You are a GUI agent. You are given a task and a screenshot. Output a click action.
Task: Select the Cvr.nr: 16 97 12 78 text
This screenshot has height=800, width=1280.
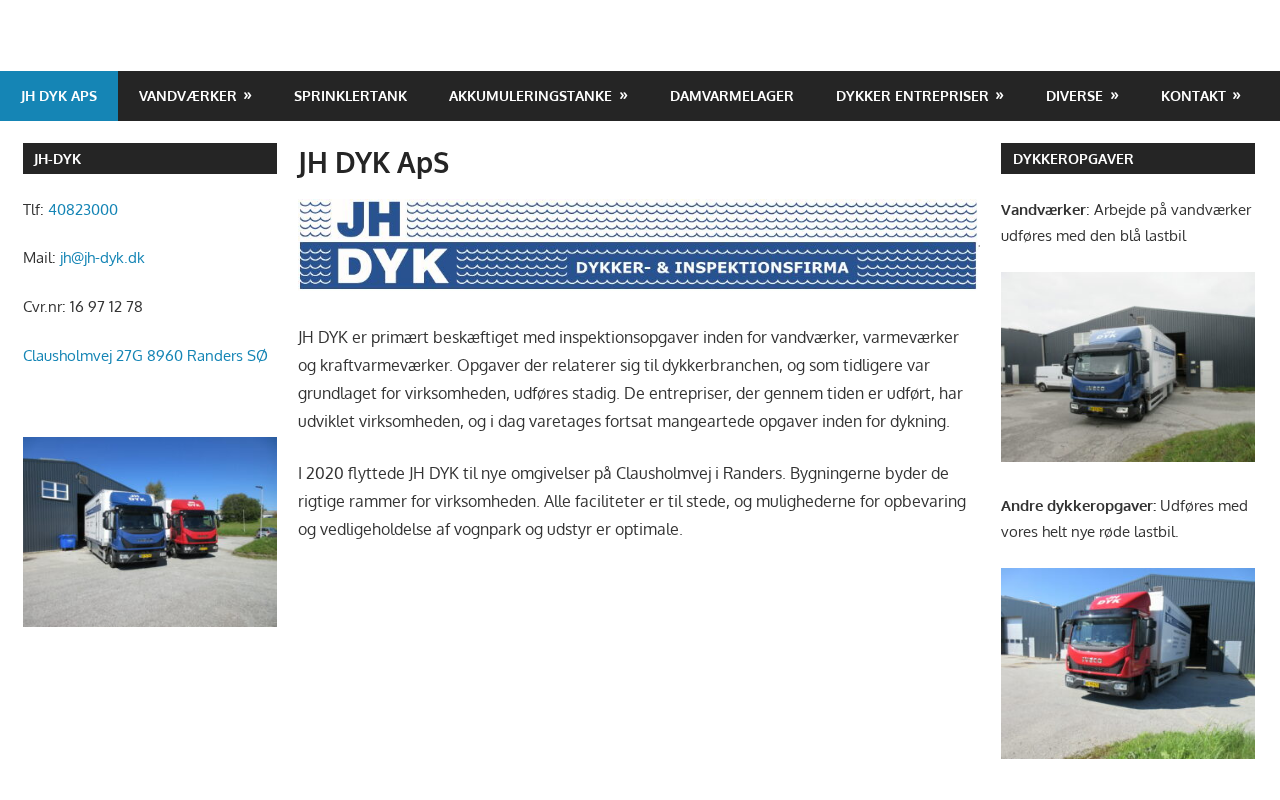[83, 307]
